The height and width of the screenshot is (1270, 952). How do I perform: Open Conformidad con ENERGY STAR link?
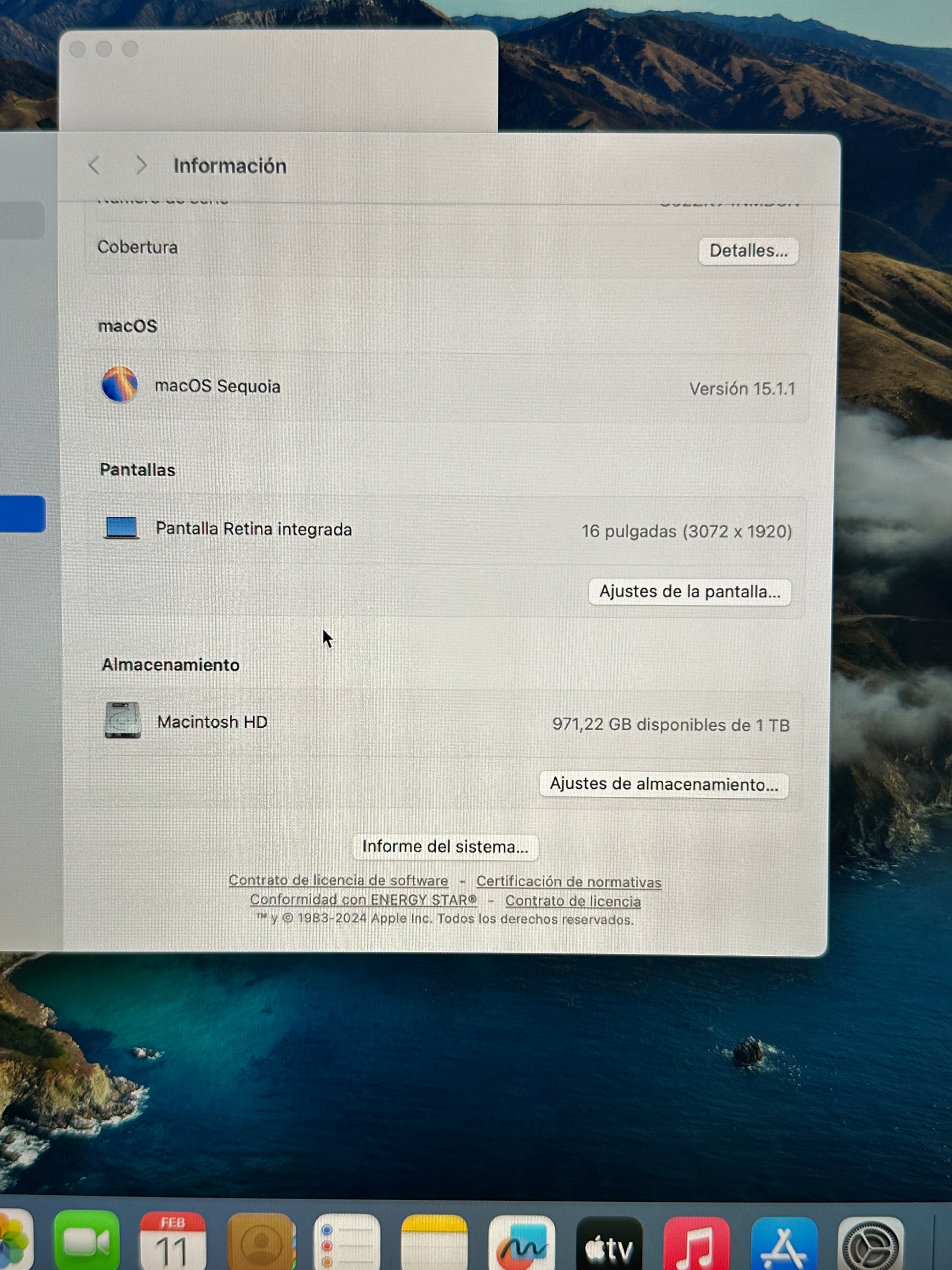(363, 900)
